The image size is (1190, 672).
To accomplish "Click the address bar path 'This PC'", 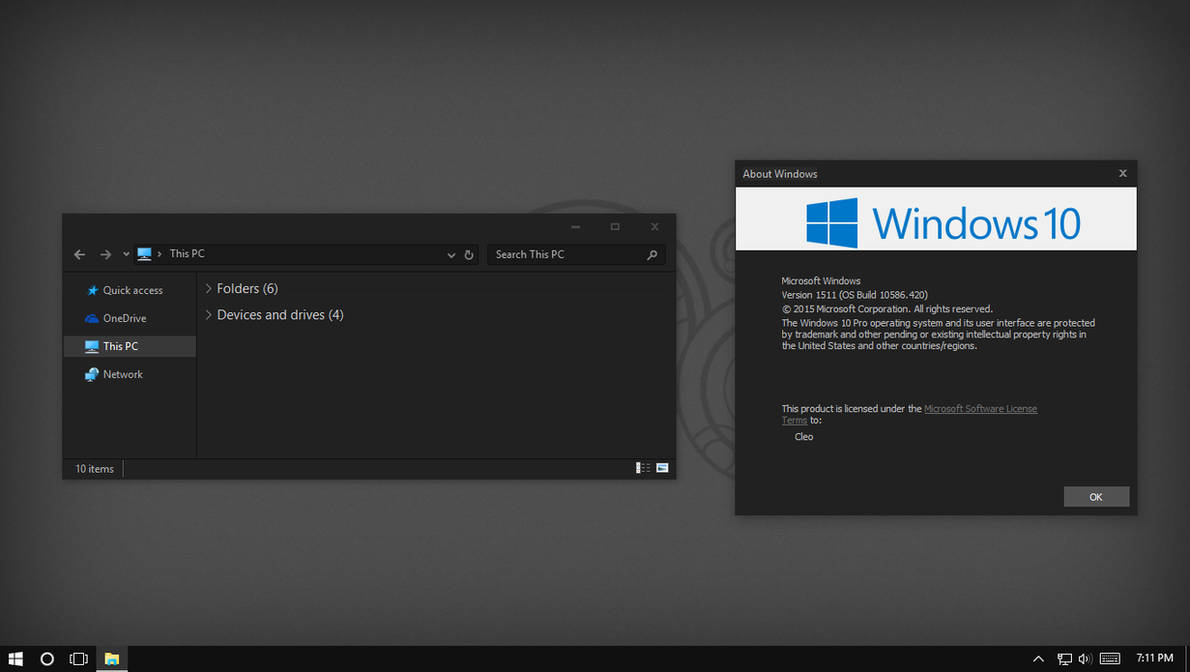I will pyautogui.click(x=187, y=254).
